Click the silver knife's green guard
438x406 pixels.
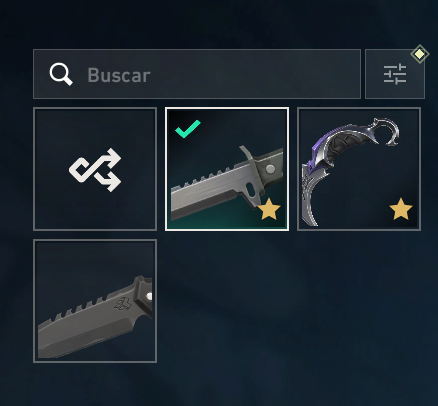(252, 170)
